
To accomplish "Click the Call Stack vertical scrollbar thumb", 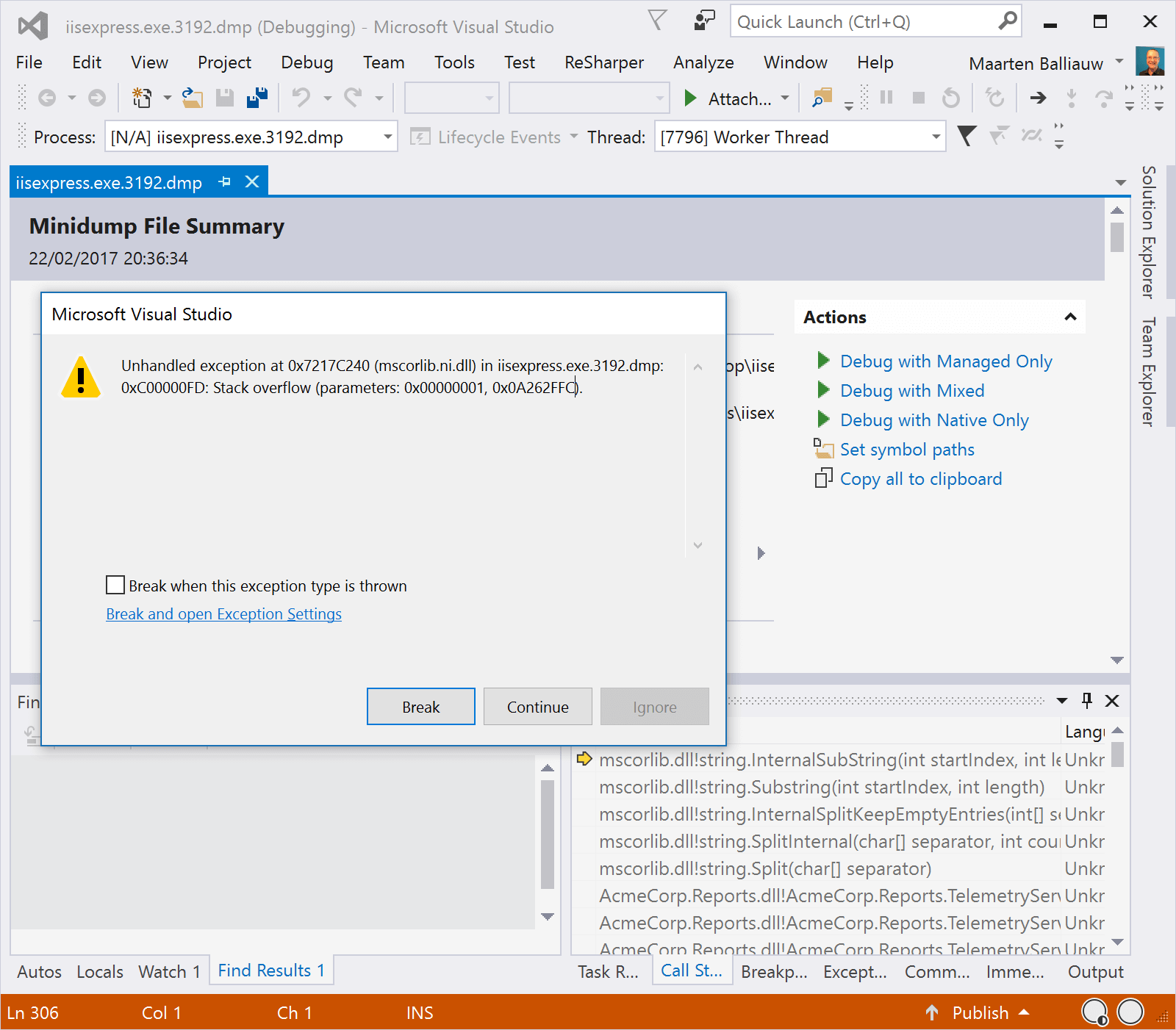I will click(x=1117, y=755).
